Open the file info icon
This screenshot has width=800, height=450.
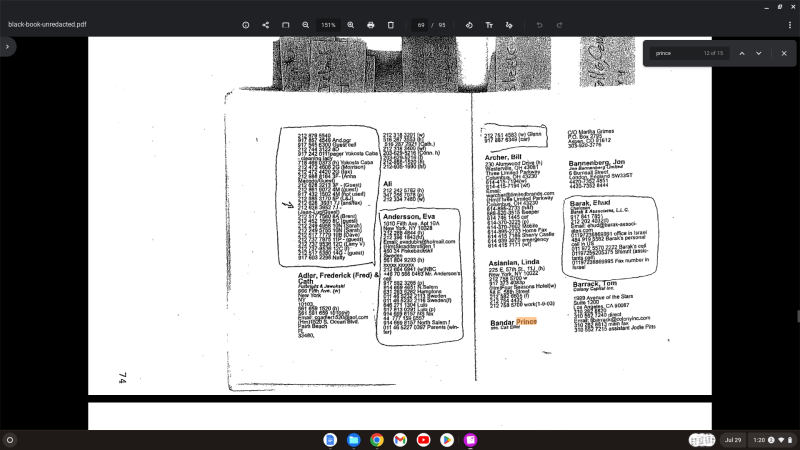coord(245,25)
